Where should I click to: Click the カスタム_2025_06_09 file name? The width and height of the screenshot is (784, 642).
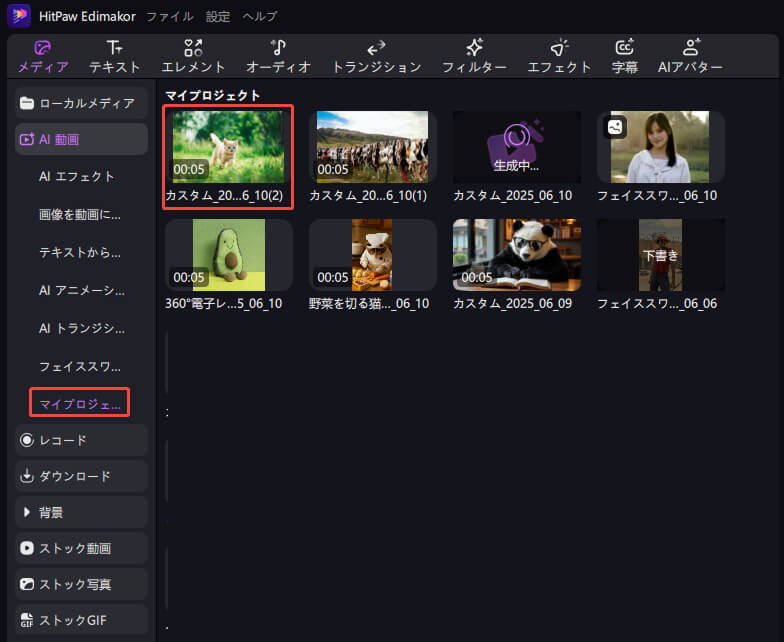[512, 303]
